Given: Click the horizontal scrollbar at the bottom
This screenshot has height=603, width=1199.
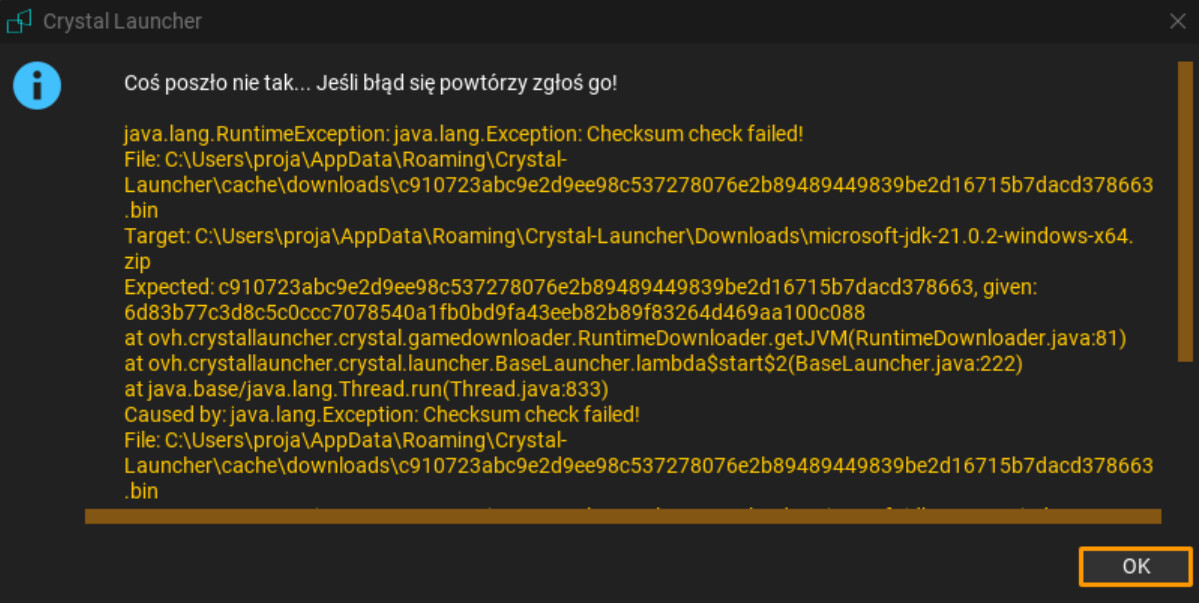Looking at the screenshot, I should pos(622,516).
